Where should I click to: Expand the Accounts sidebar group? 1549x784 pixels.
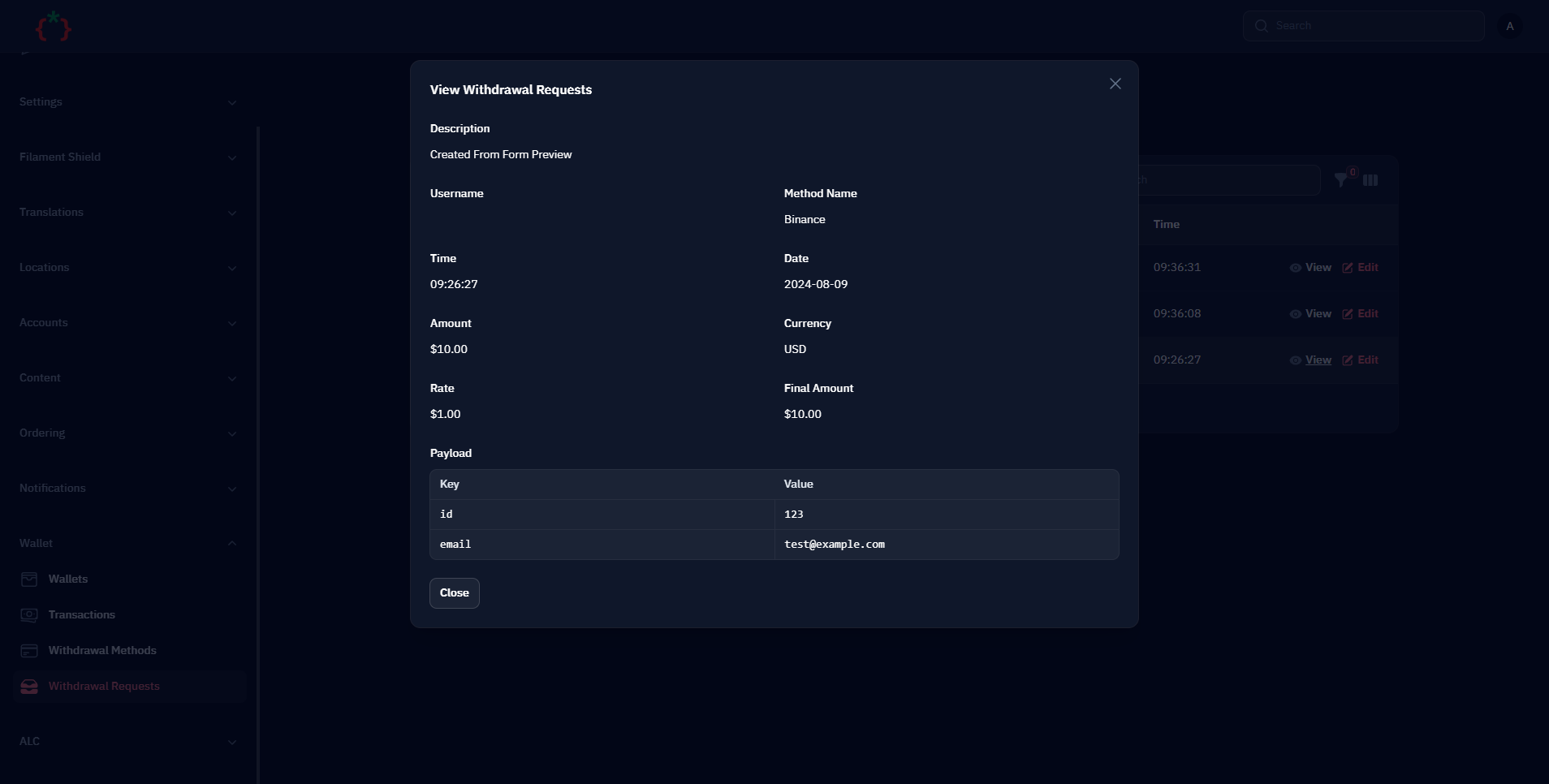[128, 323]
